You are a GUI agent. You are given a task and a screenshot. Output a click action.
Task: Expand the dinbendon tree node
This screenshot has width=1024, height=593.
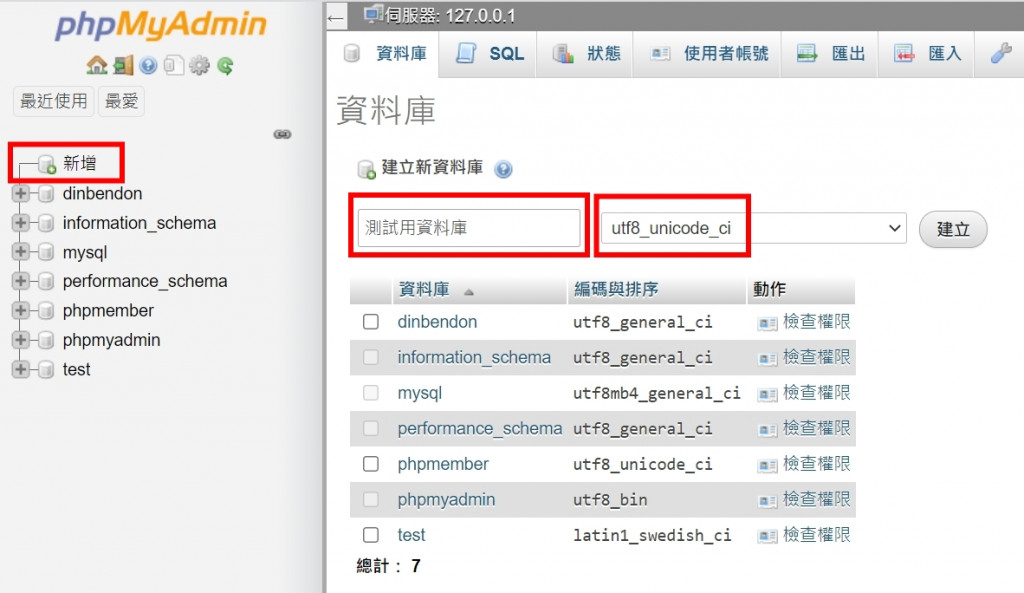click(x=20, y=193)
